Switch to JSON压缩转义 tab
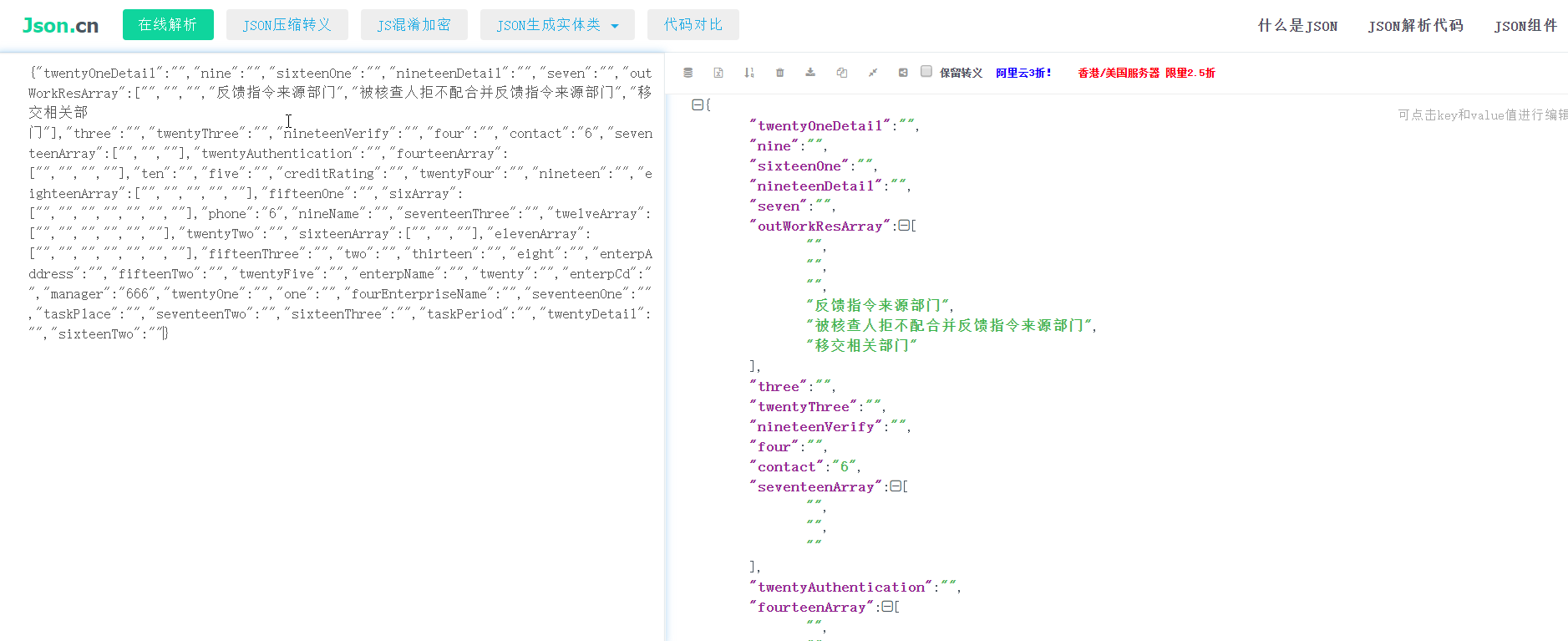The width and height of the screenshot is (1568, 641). pos(287,25)
